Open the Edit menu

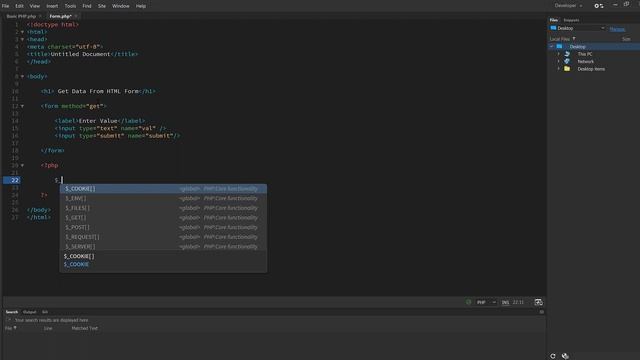tap(19, 6)
